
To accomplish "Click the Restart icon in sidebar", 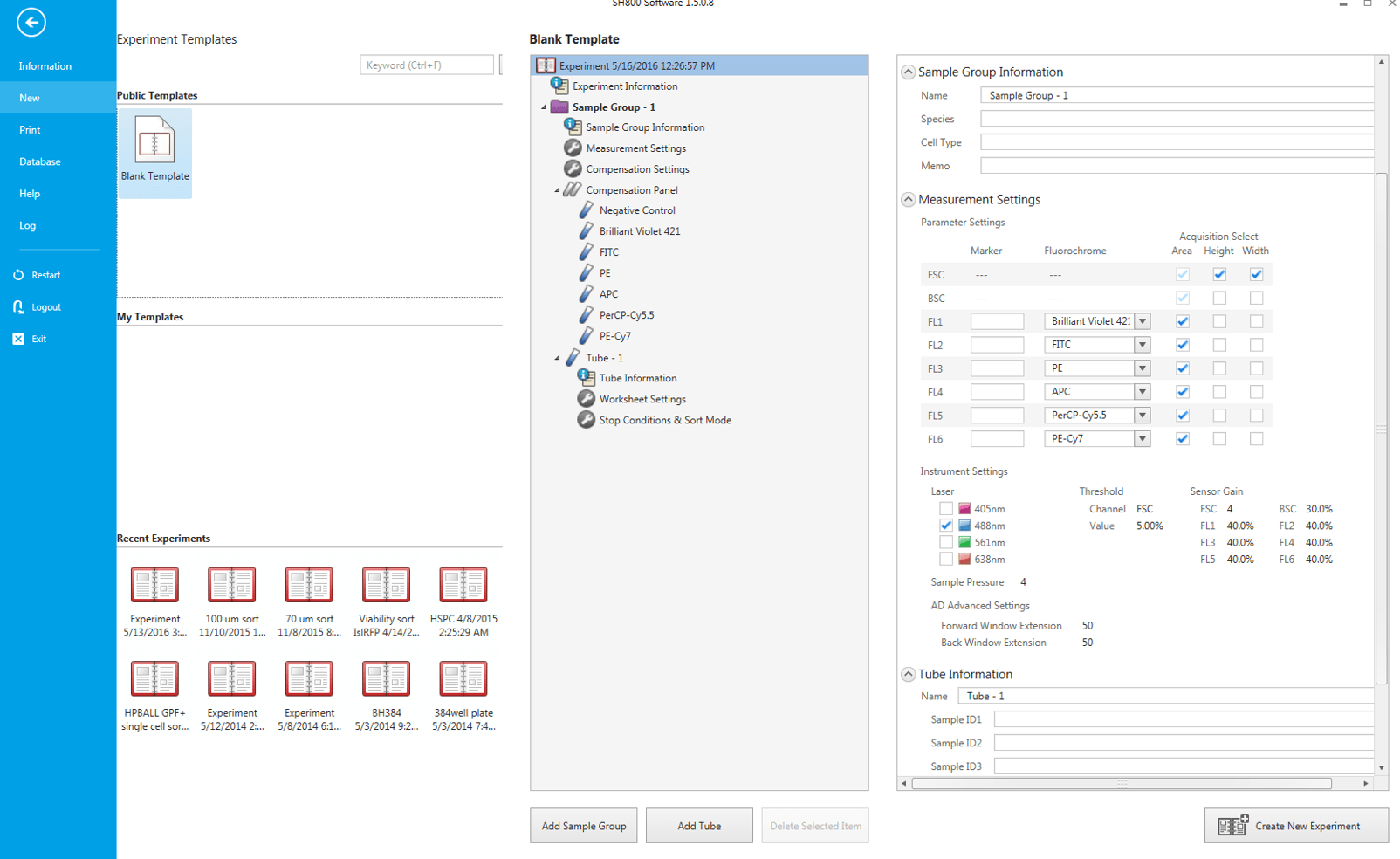I will point(18,275).
